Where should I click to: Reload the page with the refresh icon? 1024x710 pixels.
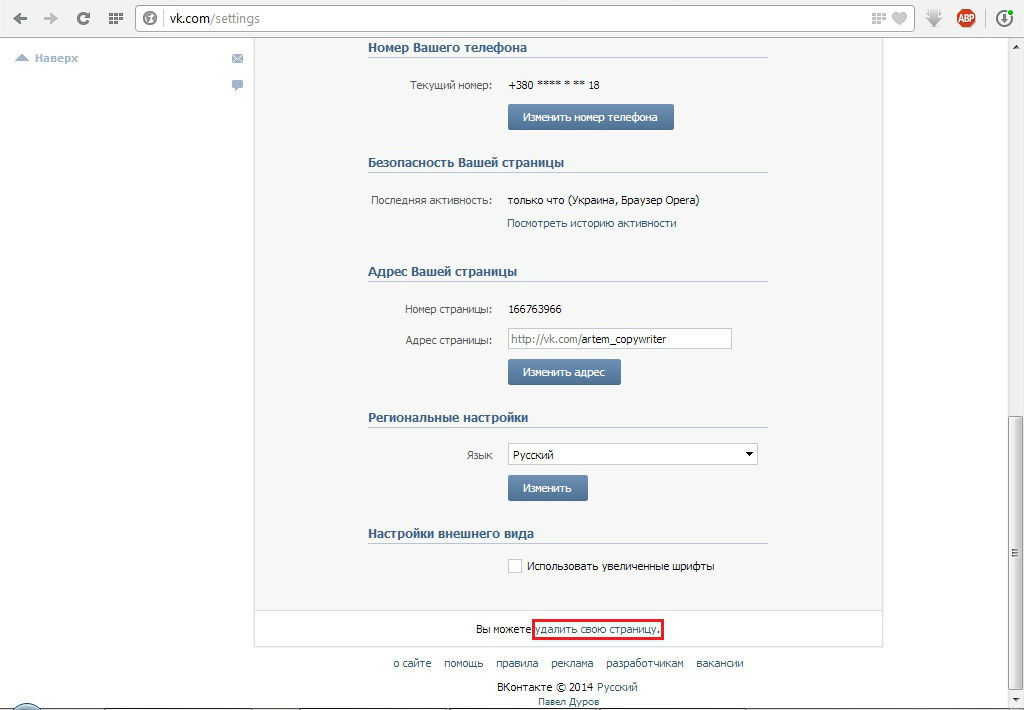(83, 18)
